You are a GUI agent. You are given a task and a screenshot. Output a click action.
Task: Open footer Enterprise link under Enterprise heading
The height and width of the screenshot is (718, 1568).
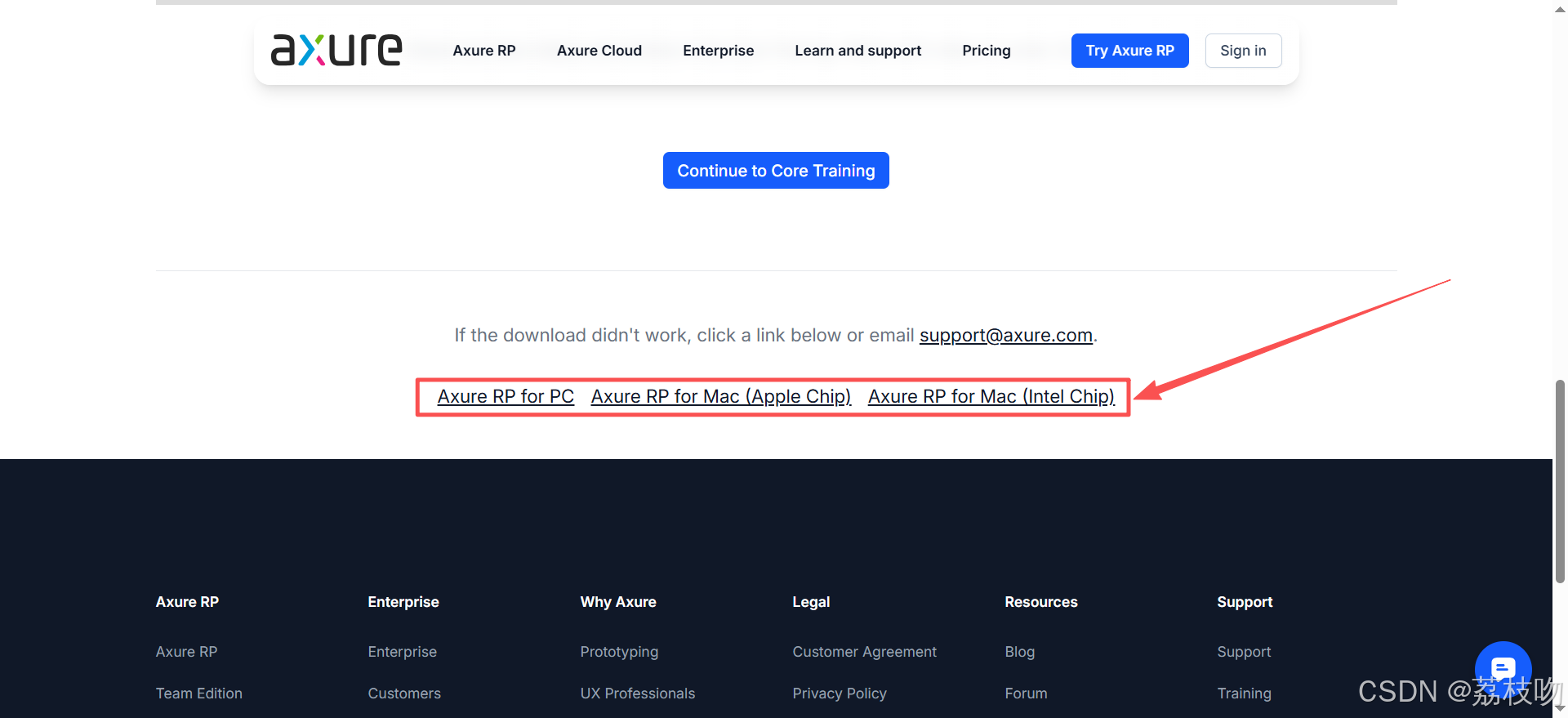click(x=403, y=652)
